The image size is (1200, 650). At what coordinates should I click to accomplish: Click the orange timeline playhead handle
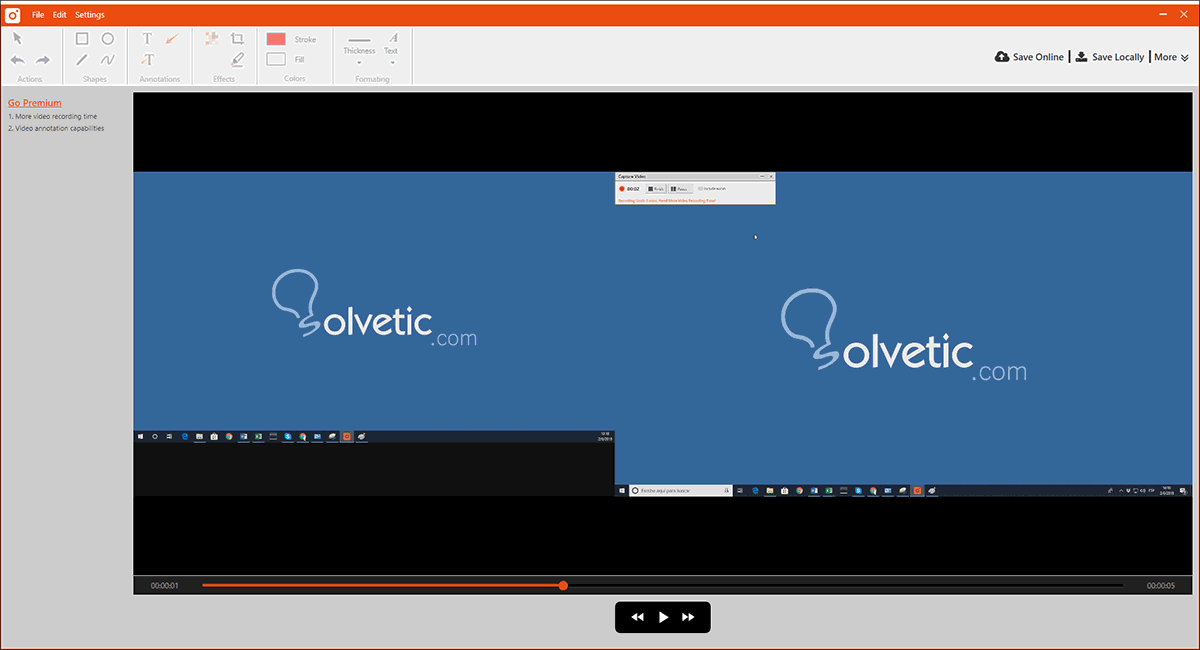tap(563, 585)
